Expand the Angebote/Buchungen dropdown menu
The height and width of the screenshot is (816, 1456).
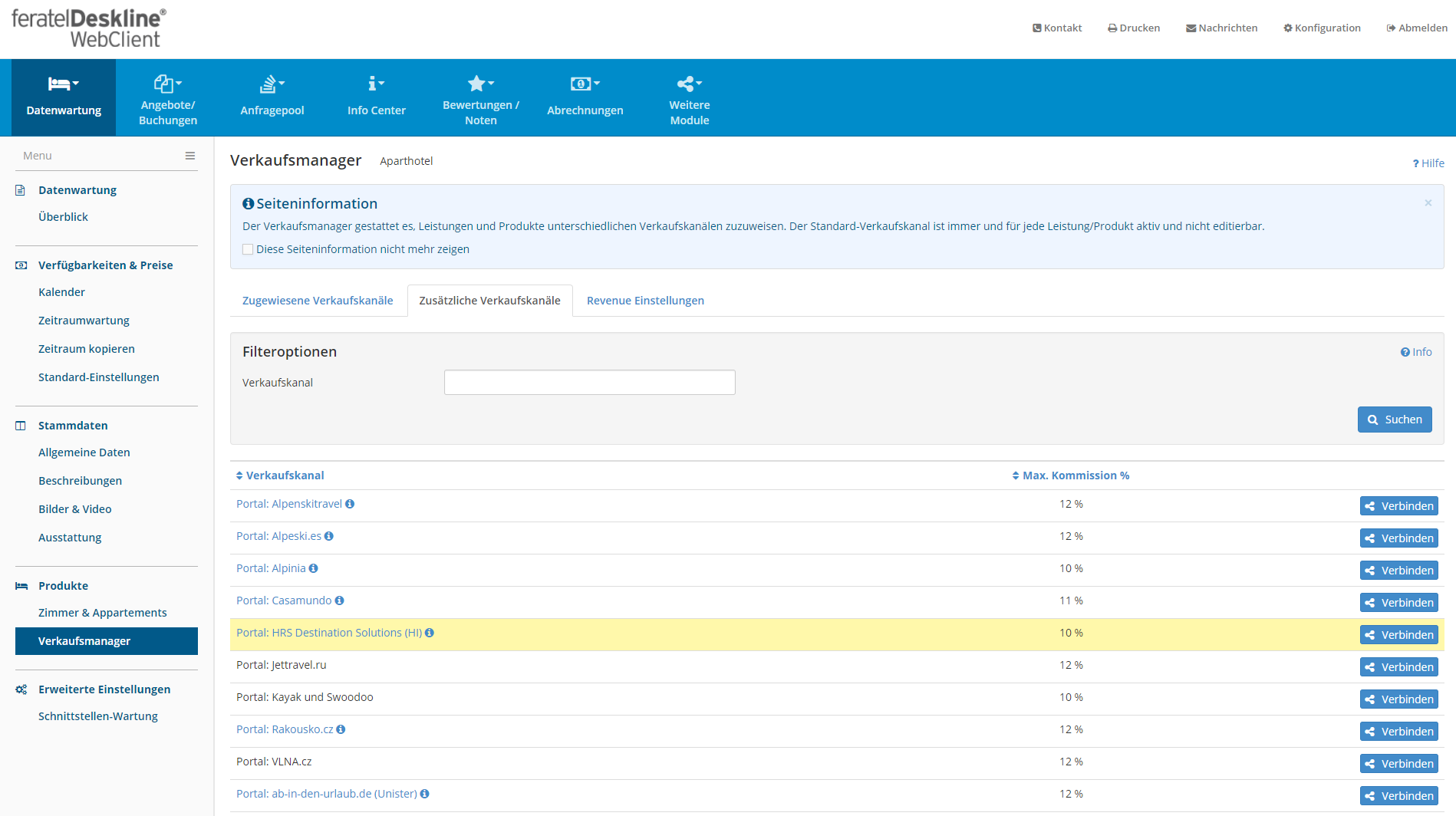pyautogui.click(x=168, y=98)
